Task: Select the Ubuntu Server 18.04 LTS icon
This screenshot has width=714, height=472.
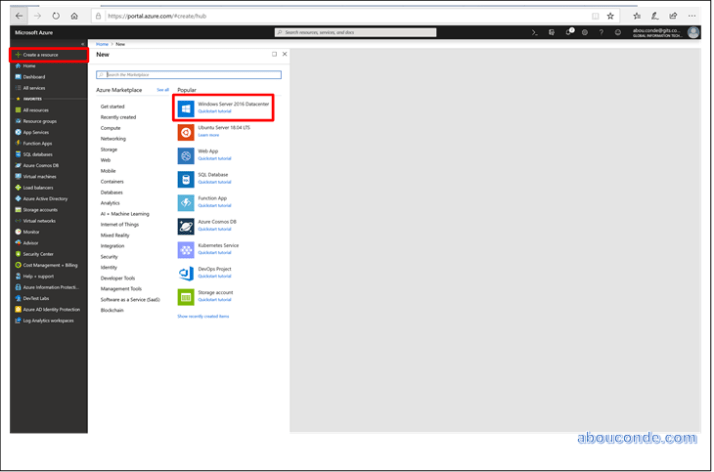Action: [185, 131]
